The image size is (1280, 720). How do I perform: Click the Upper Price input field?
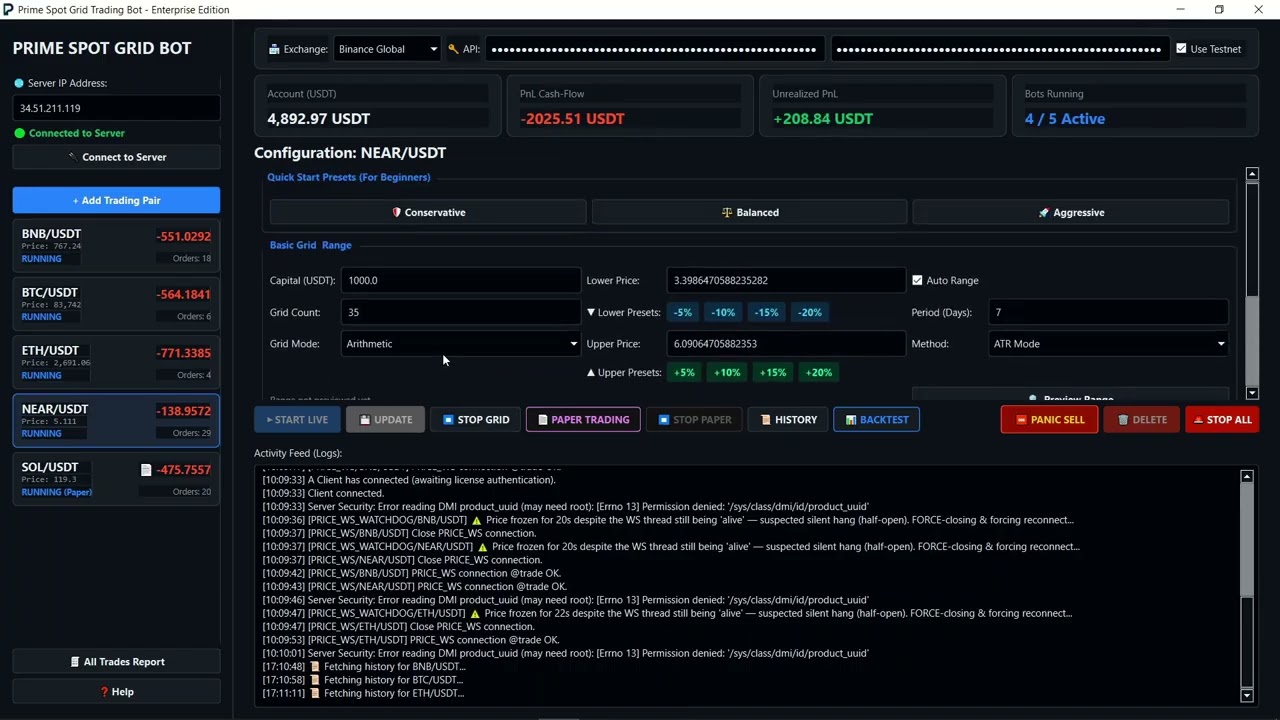[786, 344]
